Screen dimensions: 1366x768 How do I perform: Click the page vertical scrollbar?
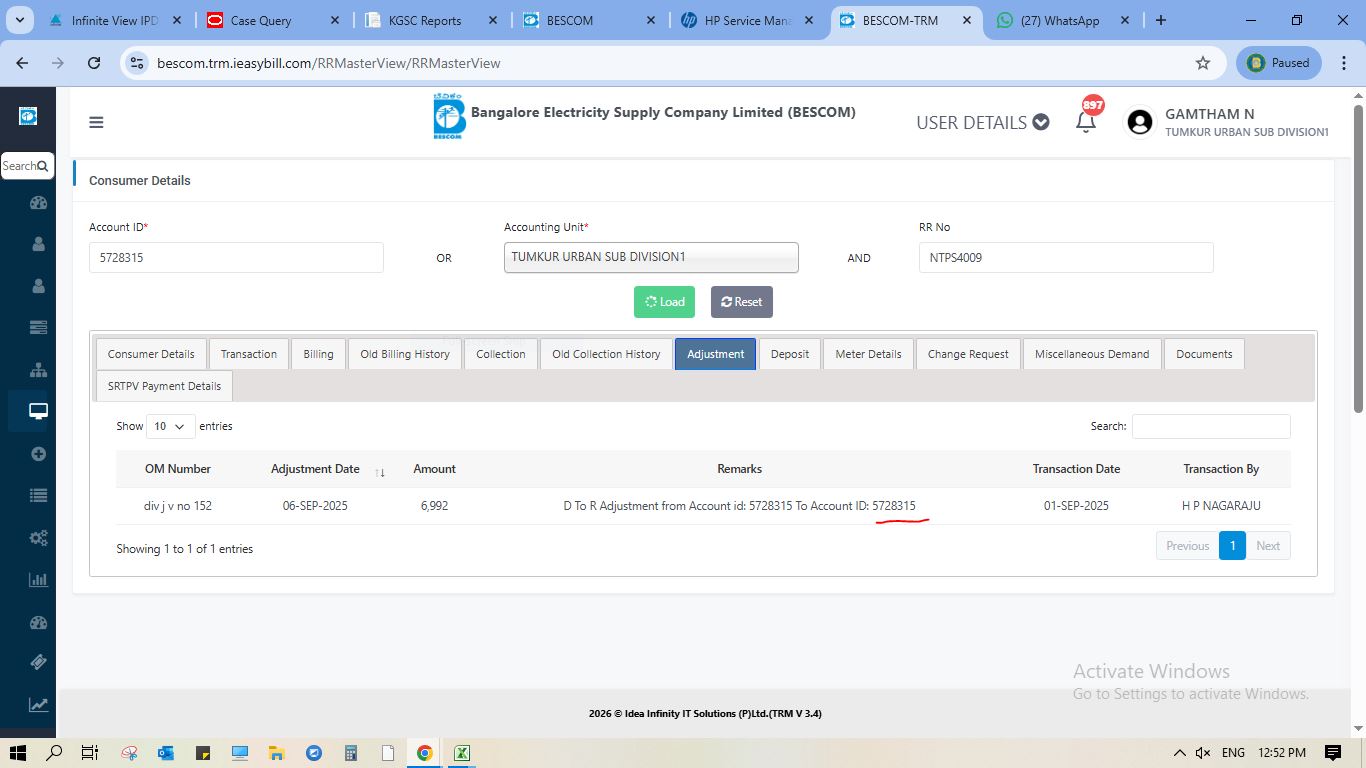[1357, 260]
